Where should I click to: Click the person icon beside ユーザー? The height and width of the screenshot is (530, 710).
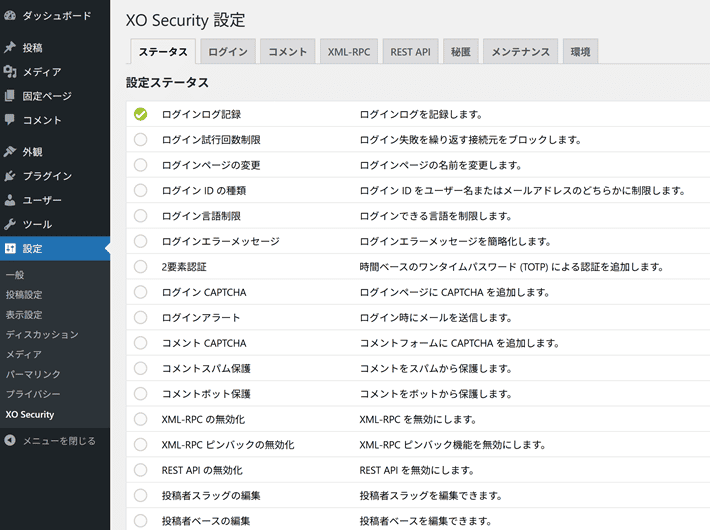coord(10,200)
